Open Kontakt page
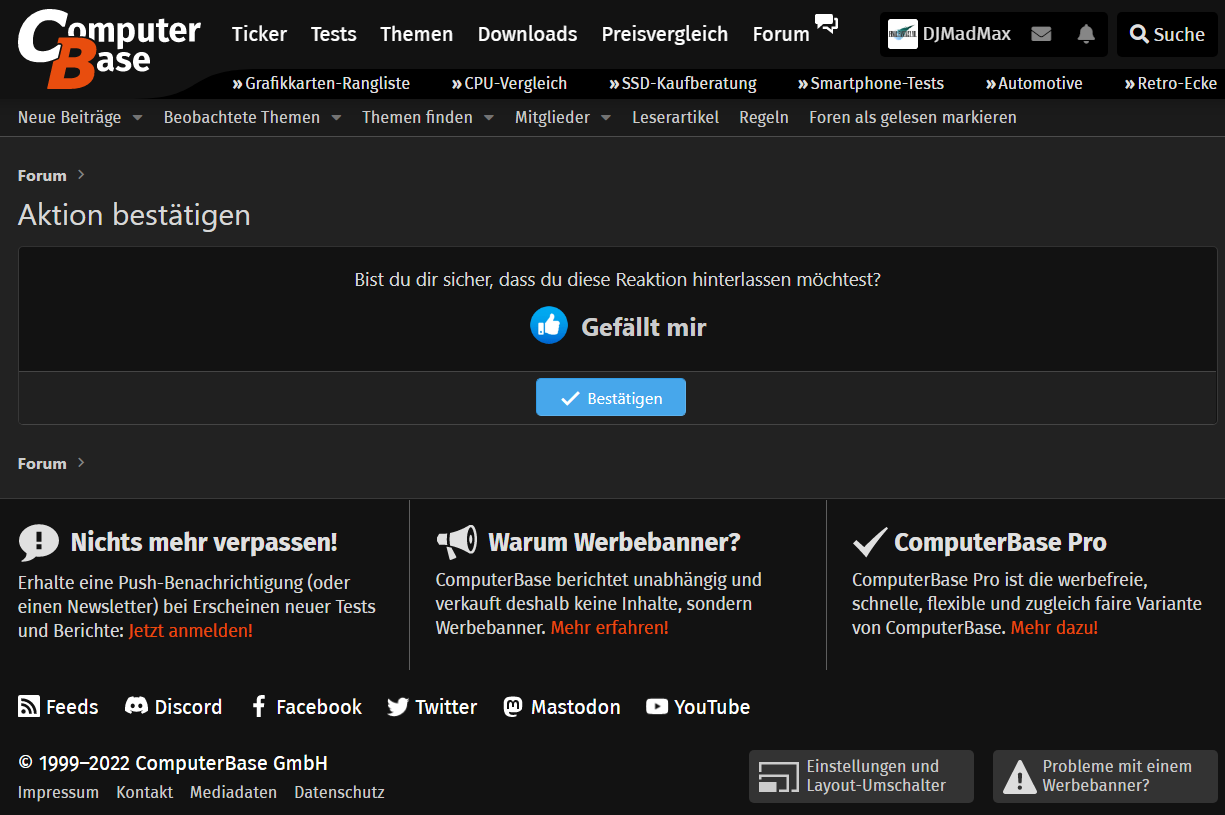 [145, 792]
